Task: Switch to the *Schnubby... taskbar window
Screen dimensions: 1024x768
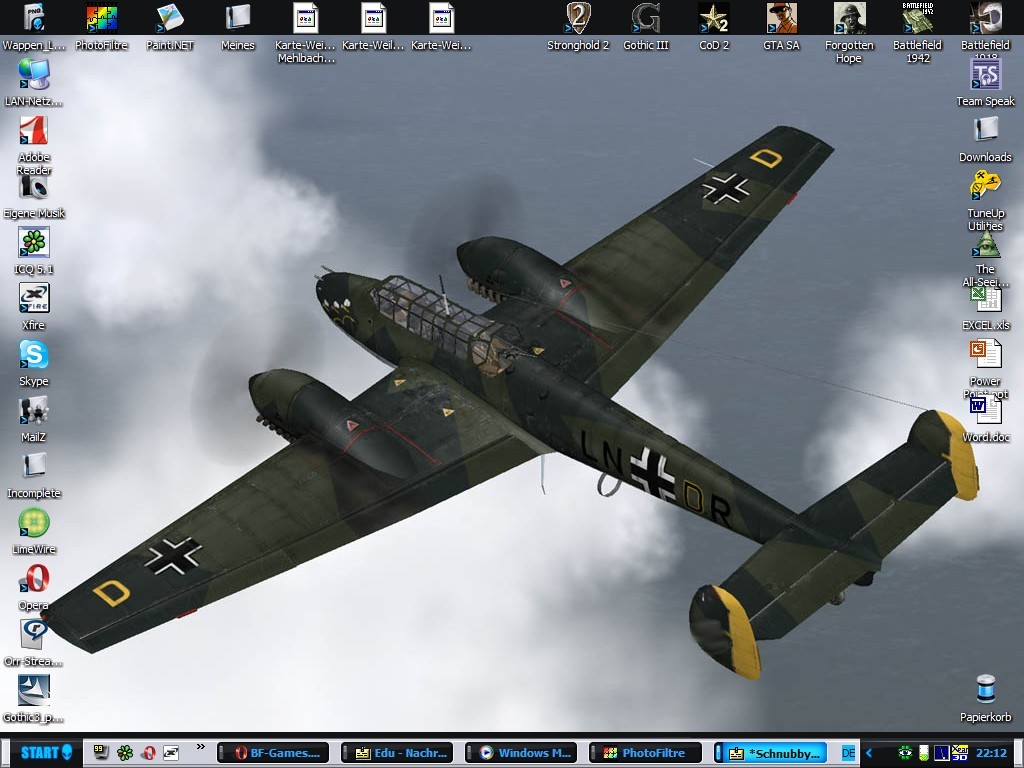Action: click(770, 753)
